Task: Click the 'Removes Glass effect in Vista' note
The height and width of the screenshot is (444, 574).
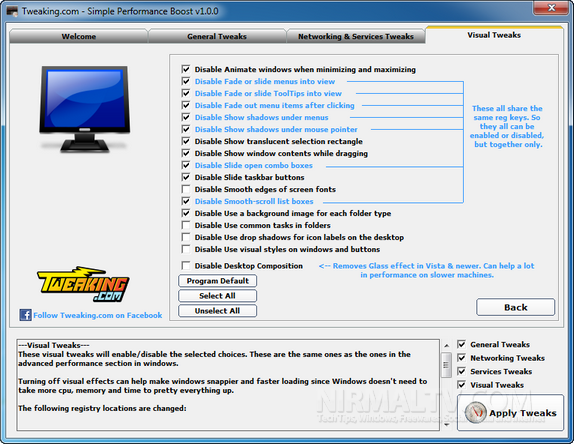Action: click(426, 270)
